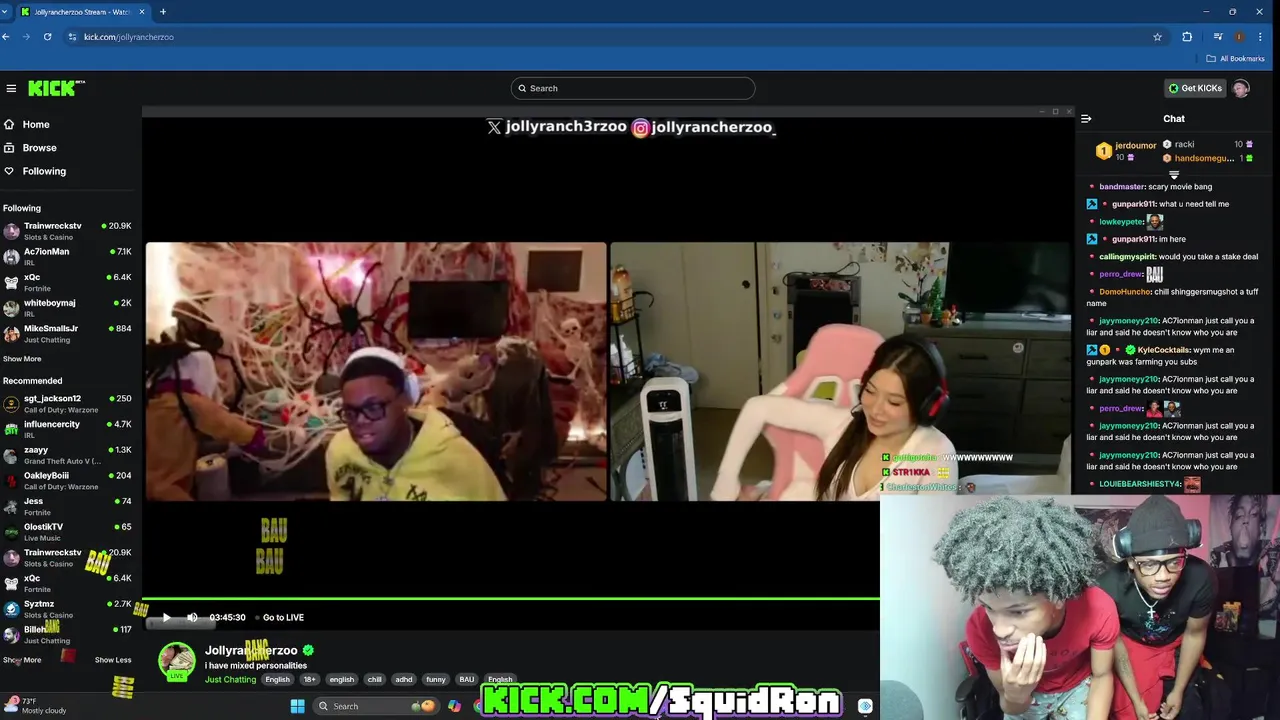Expand Following list with Show More
The width and height of the screenshot is (1280, 720).
(22, 359)
